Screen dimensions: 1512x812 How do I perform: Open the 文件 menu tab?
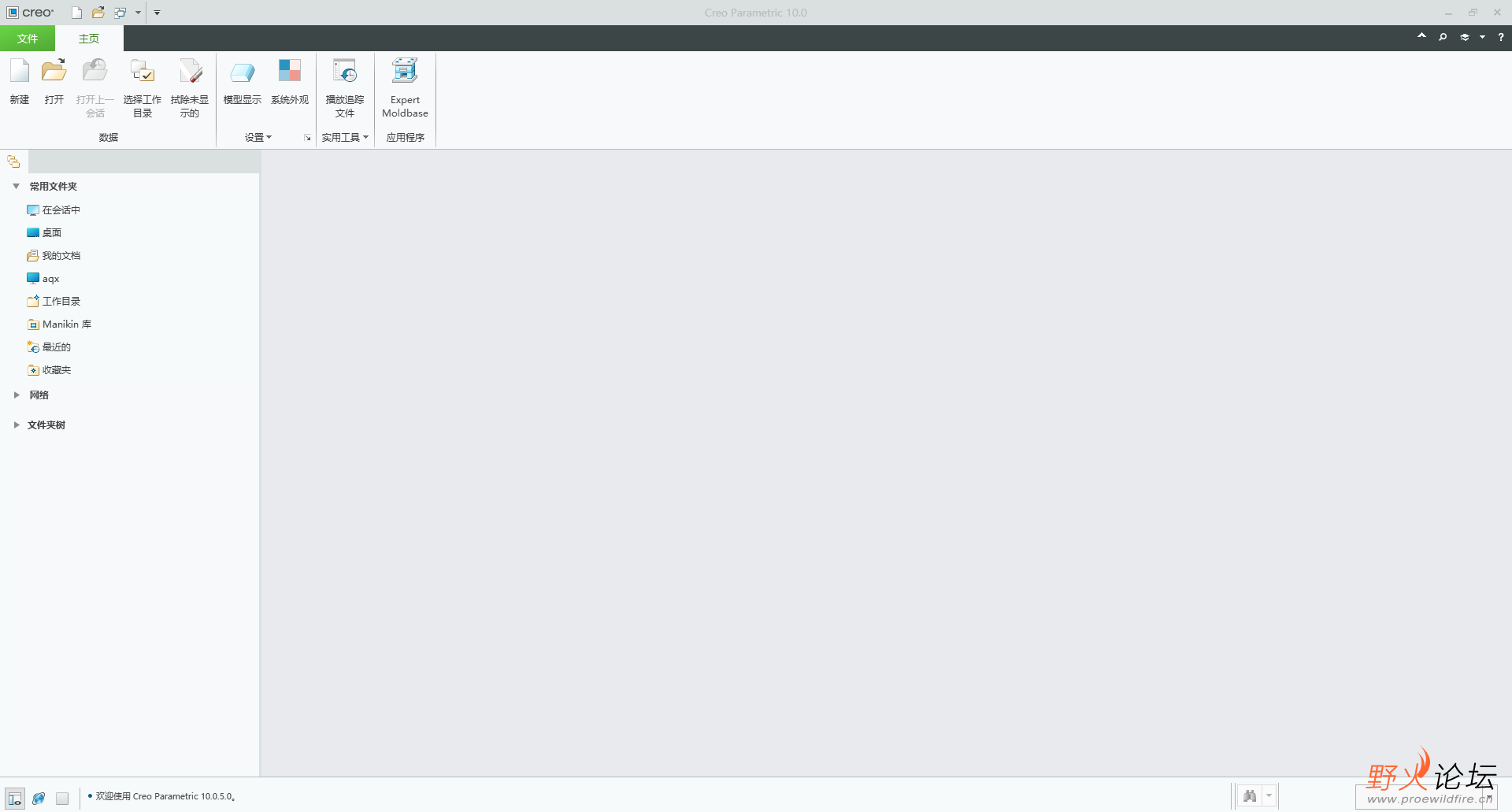click(x=28, y=39)
